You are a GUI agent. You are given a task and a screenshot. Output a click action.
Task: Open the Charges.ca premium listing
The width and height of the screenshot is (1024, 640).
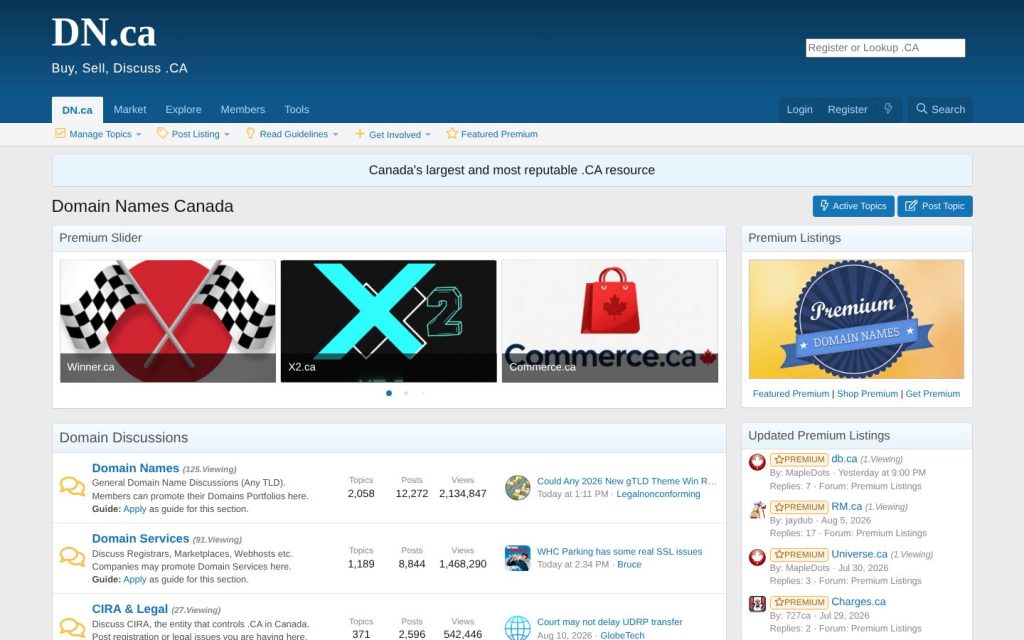tap(858, 601)
